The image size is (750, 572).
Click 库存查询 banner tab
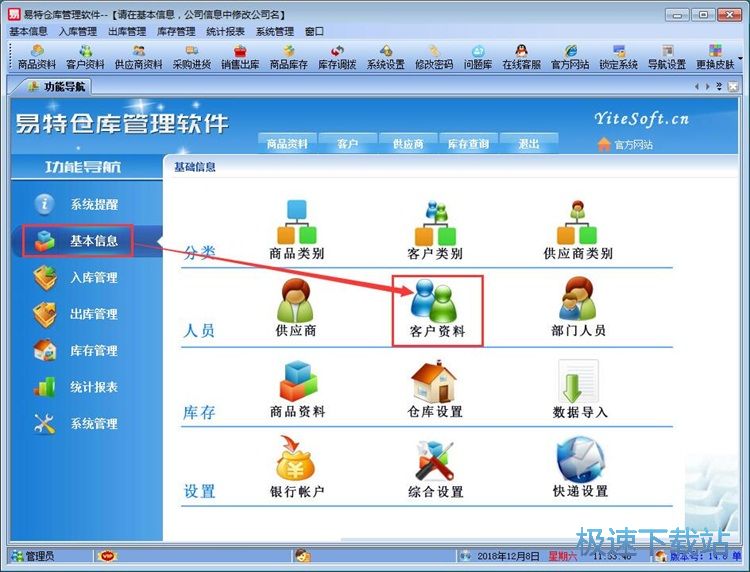[468, 143]
